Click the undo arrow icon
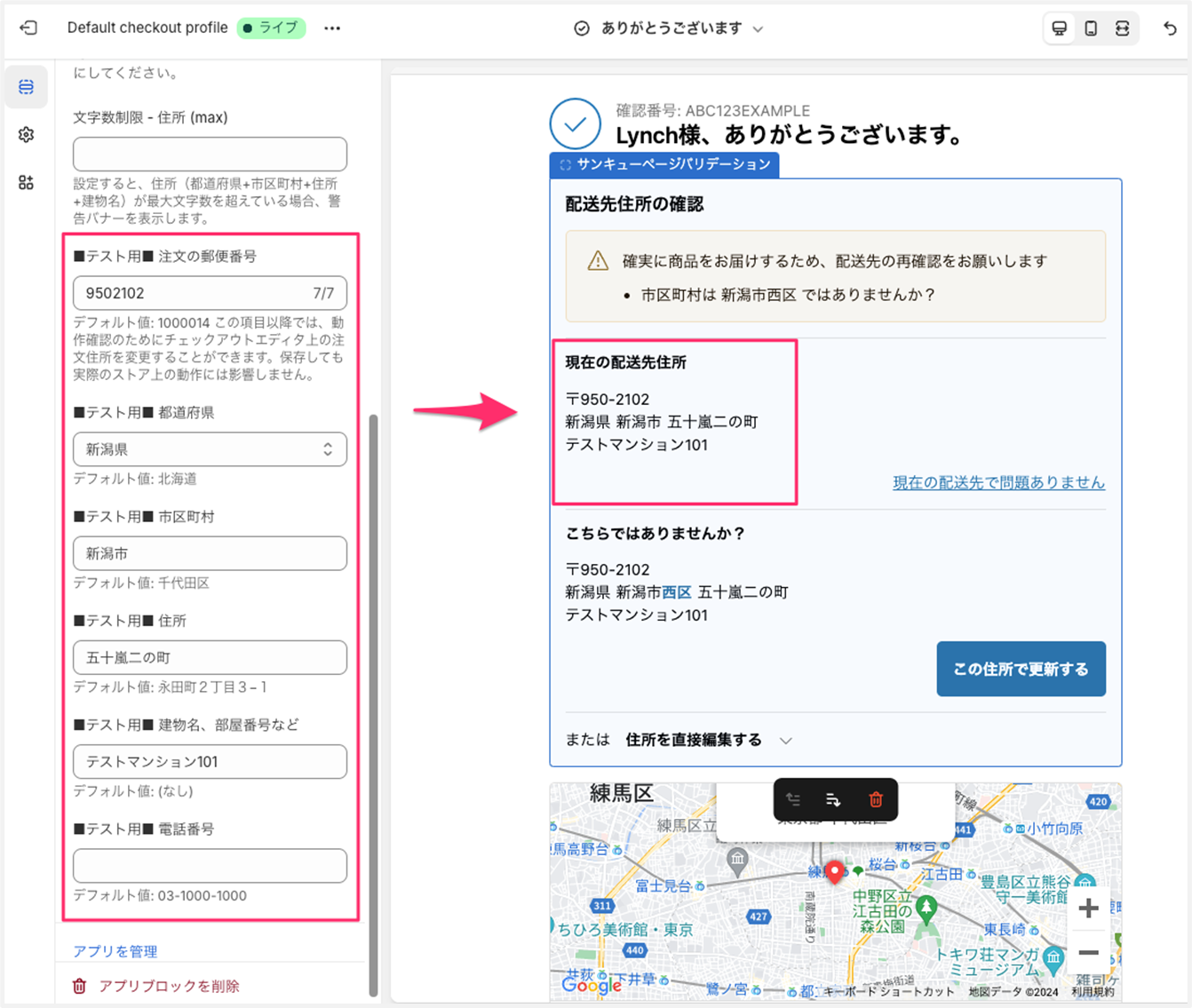 tap(1170, 28)
